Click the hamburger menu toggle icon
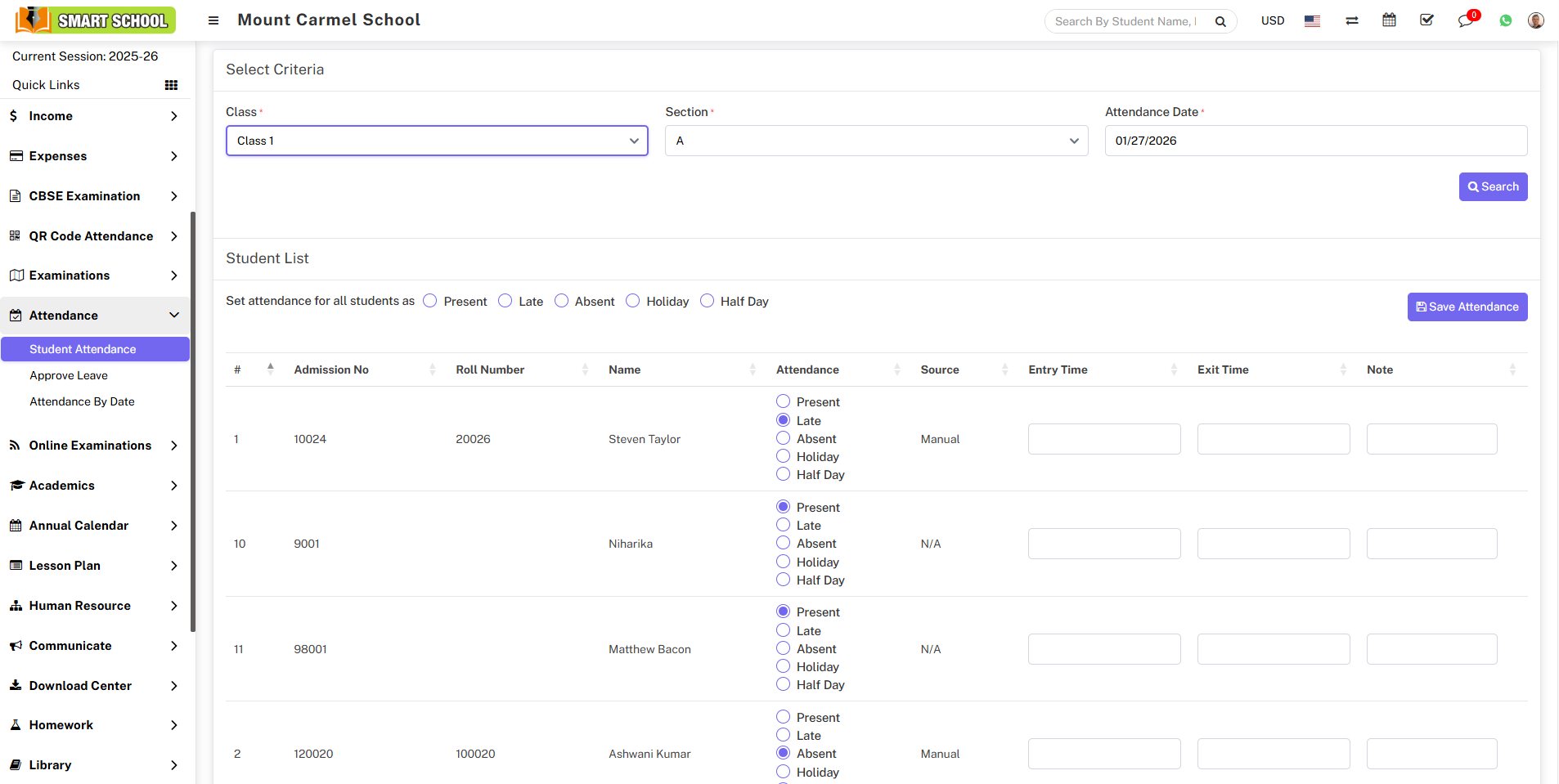 213,20
